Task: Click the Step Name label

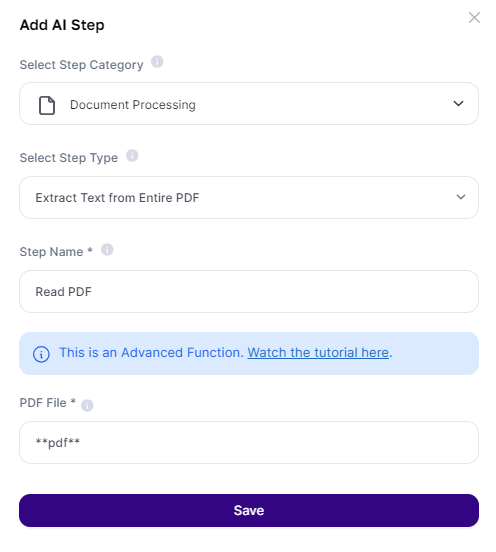Action: pyautogui.click(x=56, y=252)
